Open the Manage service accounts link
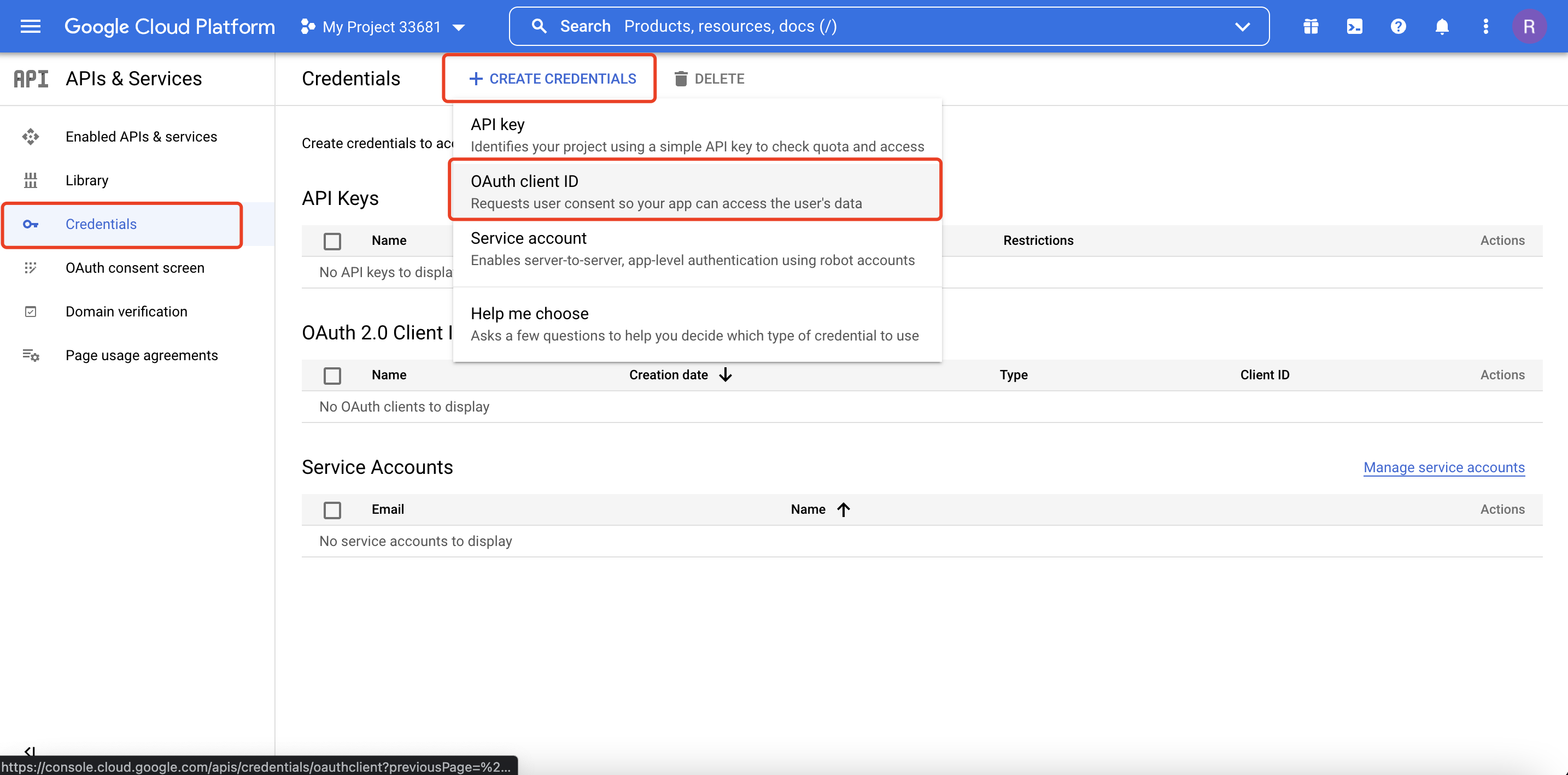This screenshot has height=775, width=1568. tap(1443, 467)
